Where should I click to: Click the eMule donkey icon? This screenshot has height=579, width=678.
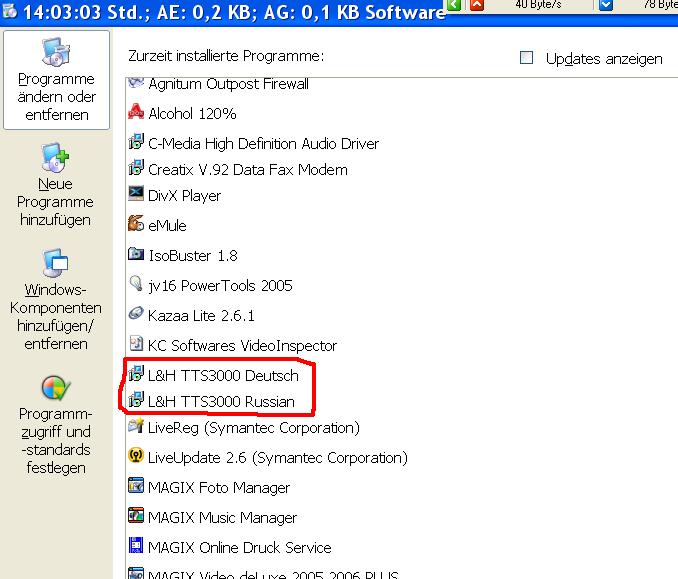pyautogui.click(x=136, y=223)
